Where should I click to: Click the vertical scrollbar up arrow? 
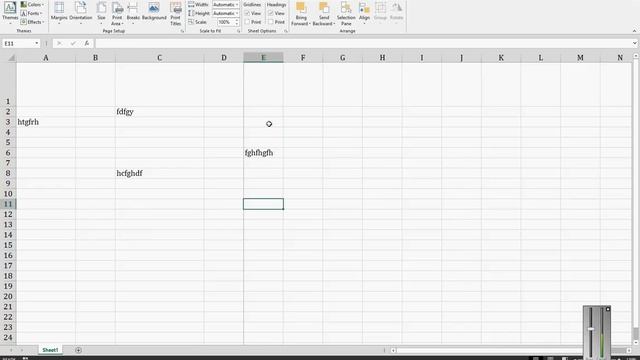click(636, 56)
